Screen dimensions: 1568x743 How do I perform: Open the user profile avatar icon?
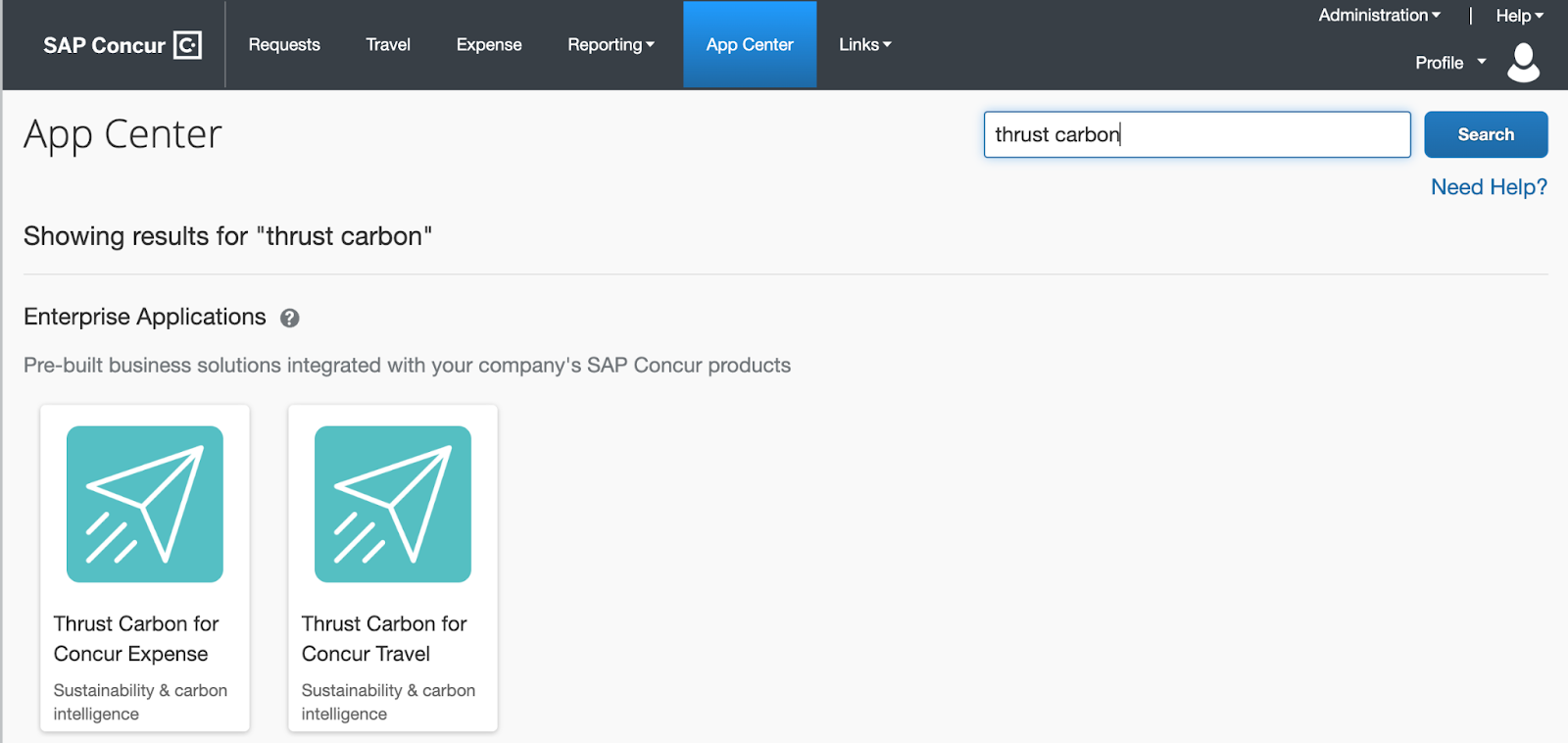click(1523, 63)
